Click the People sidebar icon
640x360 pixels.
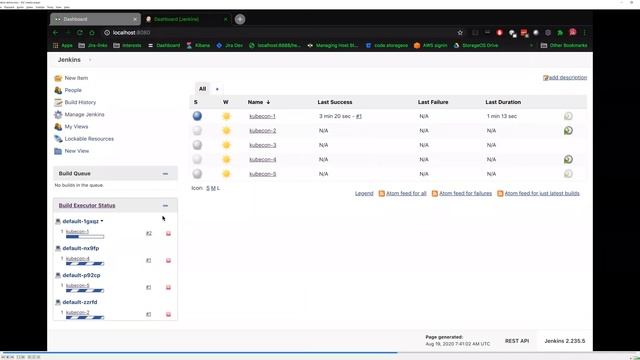(58, 90)
